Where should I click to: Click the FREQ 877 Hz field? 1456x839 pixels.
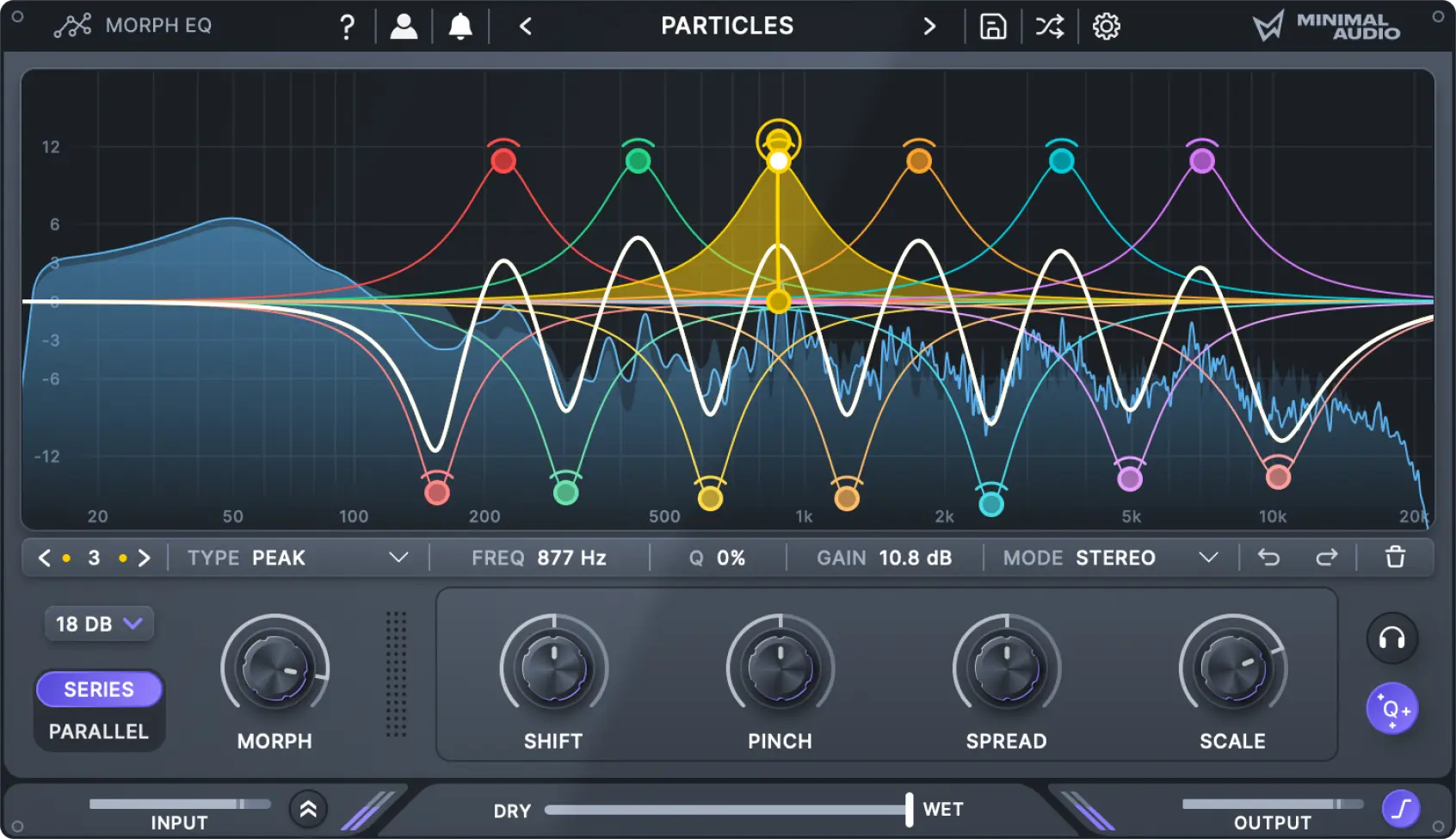tap(539, 558)
